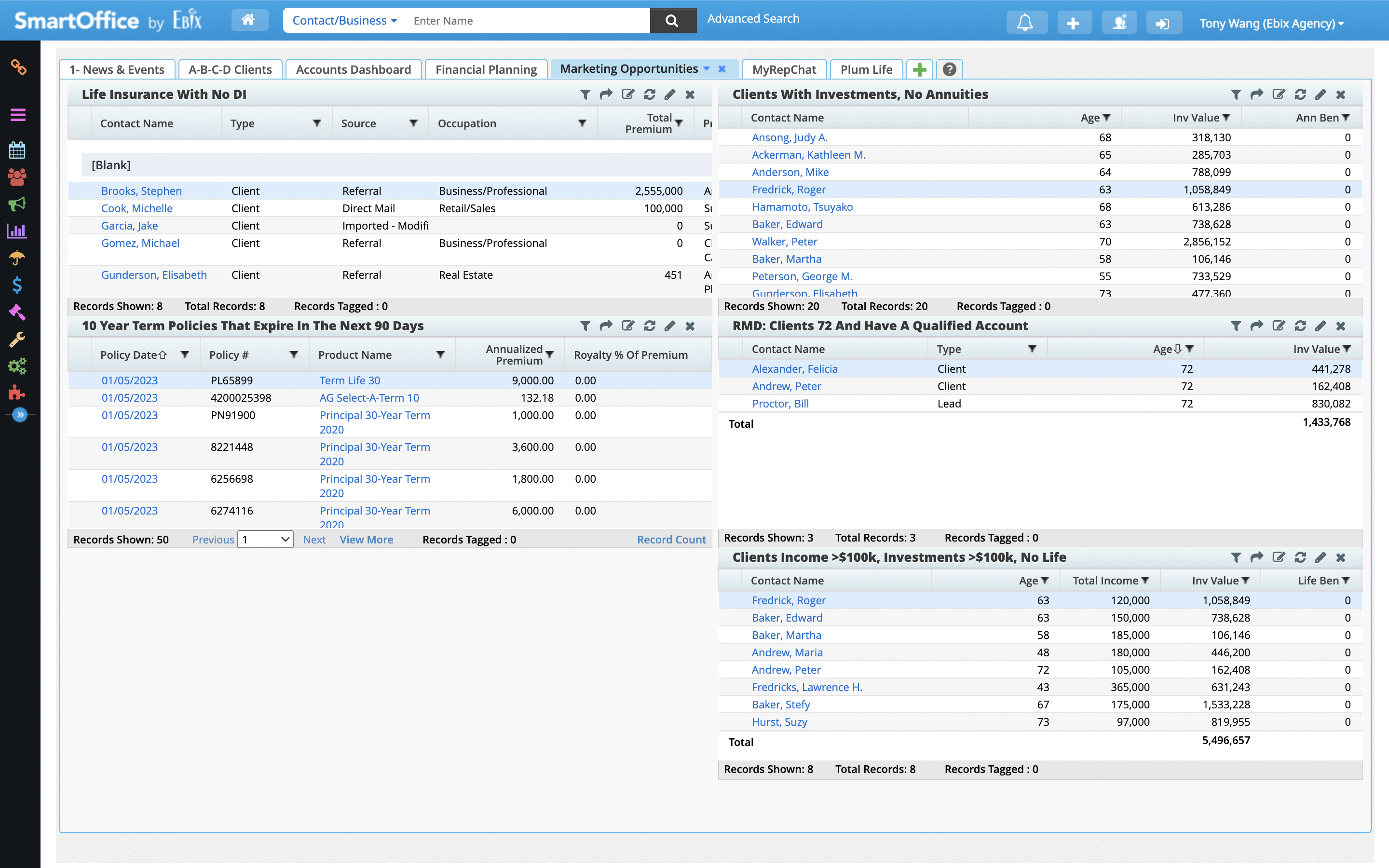Image resolution: width=1389 pixels, height=868 pixels.
Task: Click the View More link
Action: click(x=366, y=539)
